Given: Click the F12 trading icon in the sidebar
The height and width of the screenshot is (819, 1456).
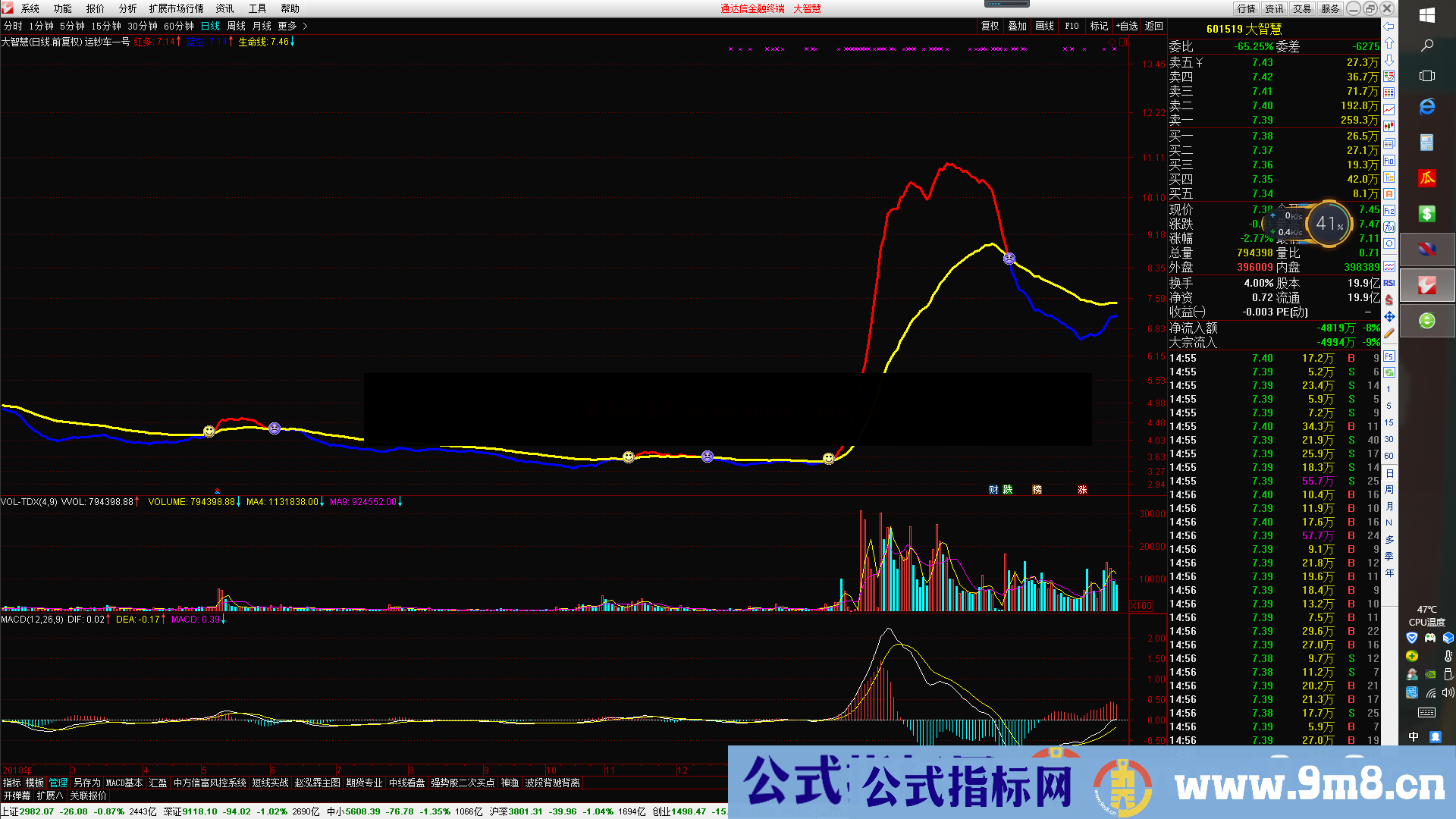Looking at the screenshot, I should [1389, 210].
